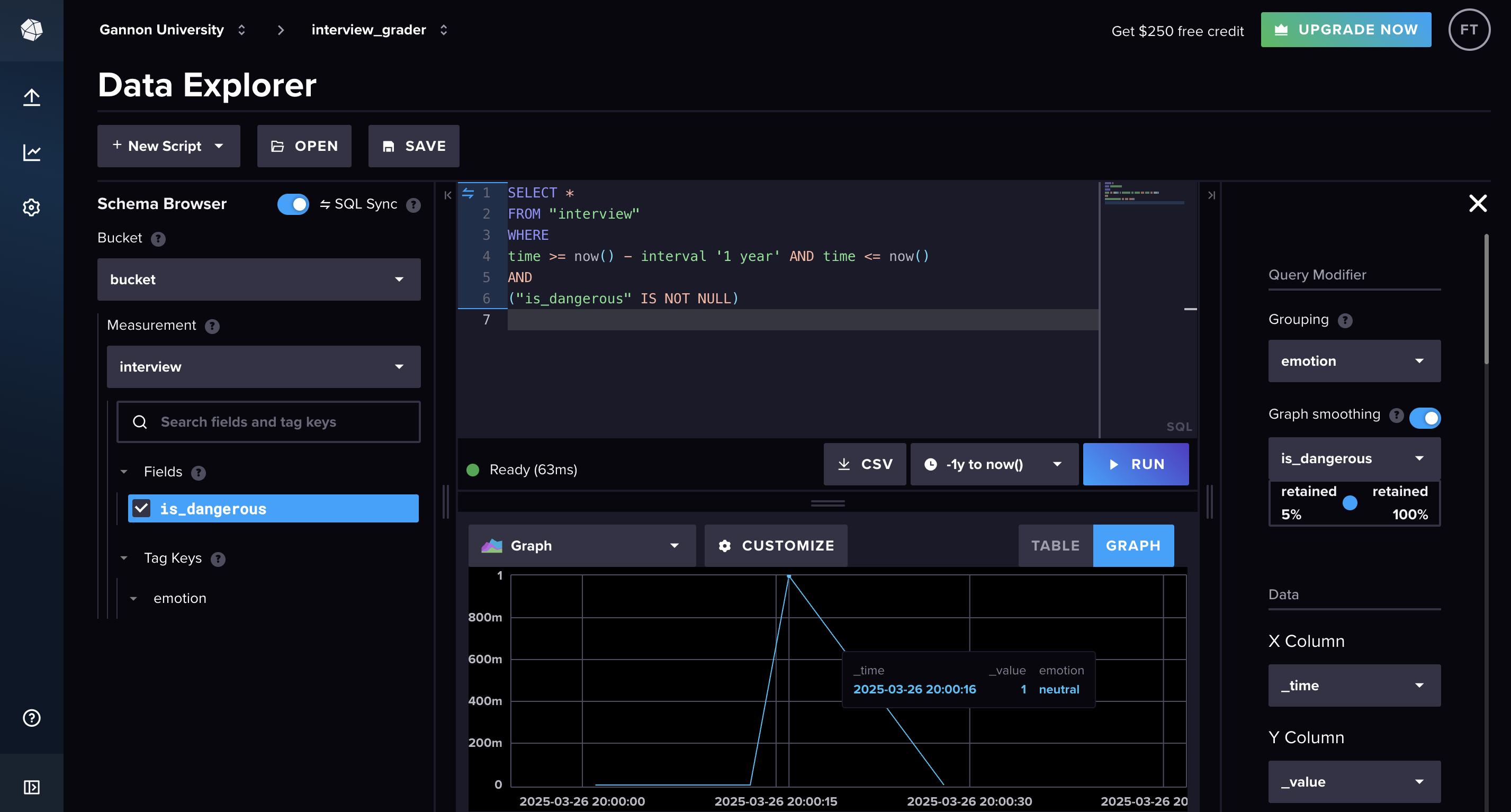Open the Data Explorer graph icon in sidebar
Image resolution: width=1511 pixels, height=812 pixels.
[32, 152]
